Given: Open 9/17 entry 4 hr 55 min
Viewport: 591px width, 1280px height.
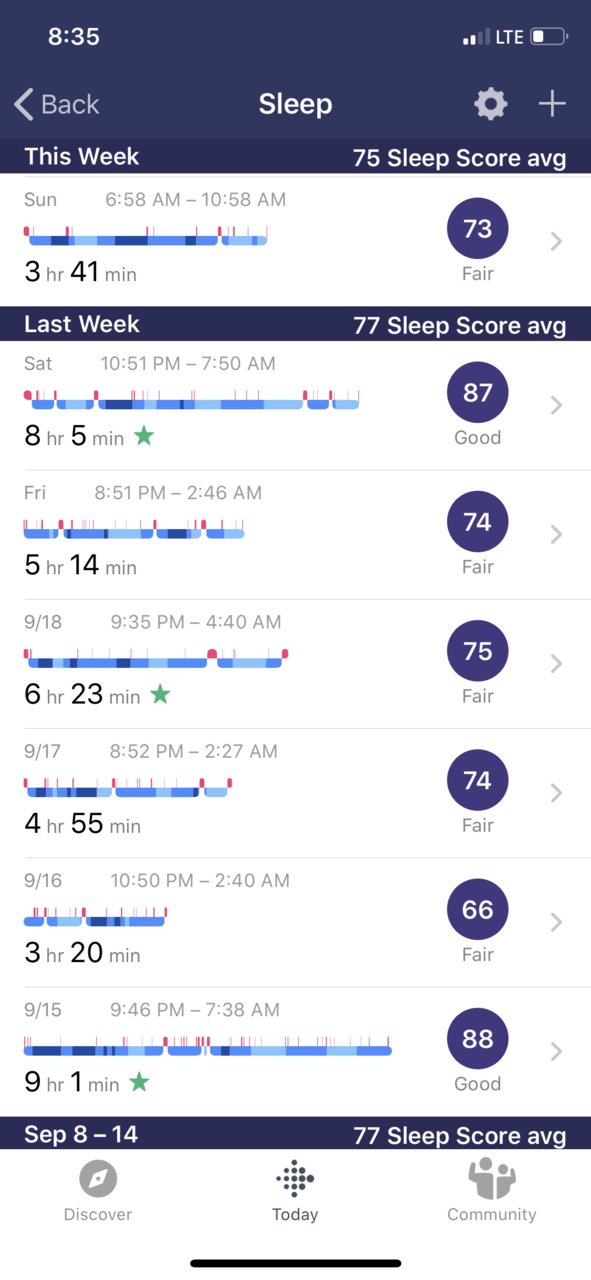Looking at the screenshot, I should point(295,793).
